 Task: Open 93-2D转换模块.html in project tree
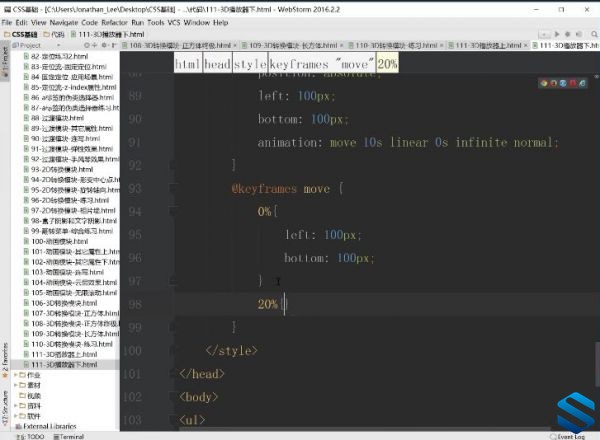(58, 169)
